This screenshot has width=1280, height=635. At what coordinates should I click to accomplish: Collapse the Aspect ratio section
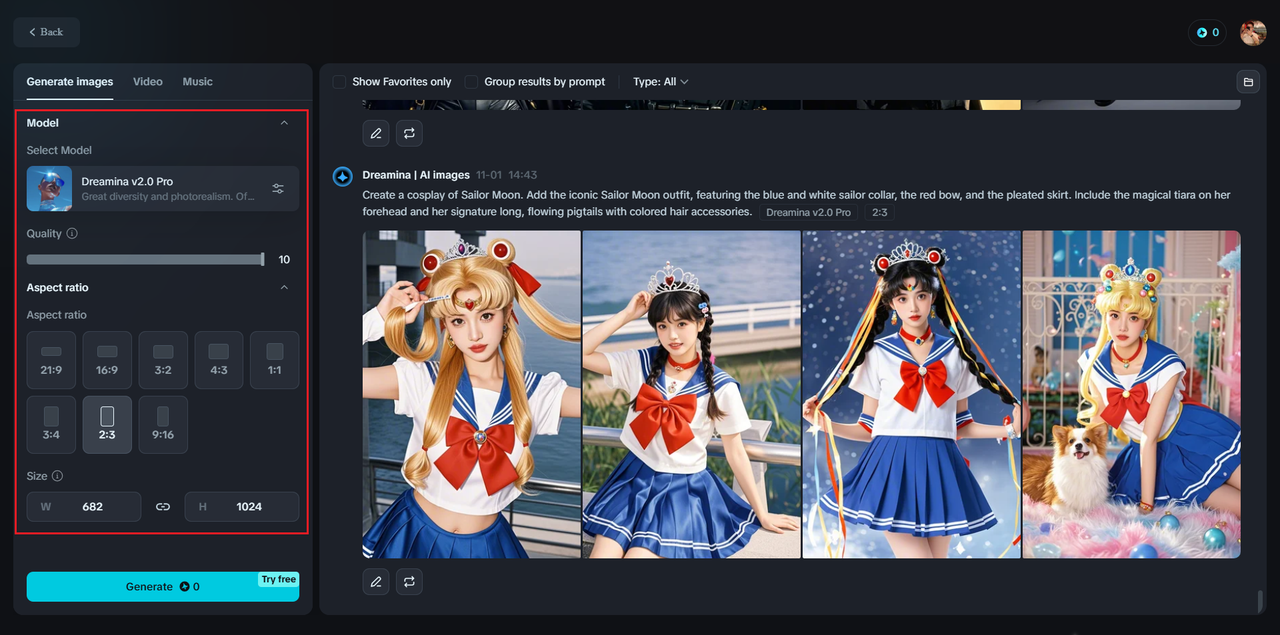coord(284,288)
